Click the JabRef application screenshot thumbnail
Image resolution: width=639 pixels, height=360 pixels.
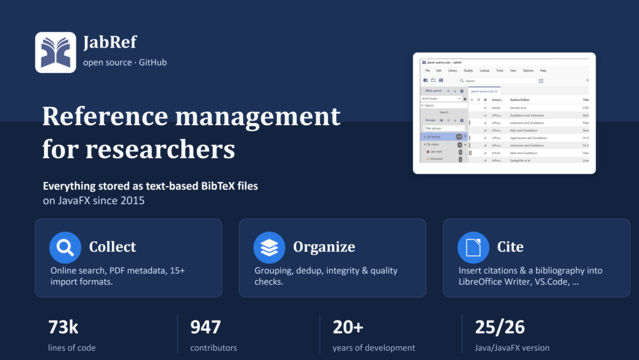pos(505,113)
